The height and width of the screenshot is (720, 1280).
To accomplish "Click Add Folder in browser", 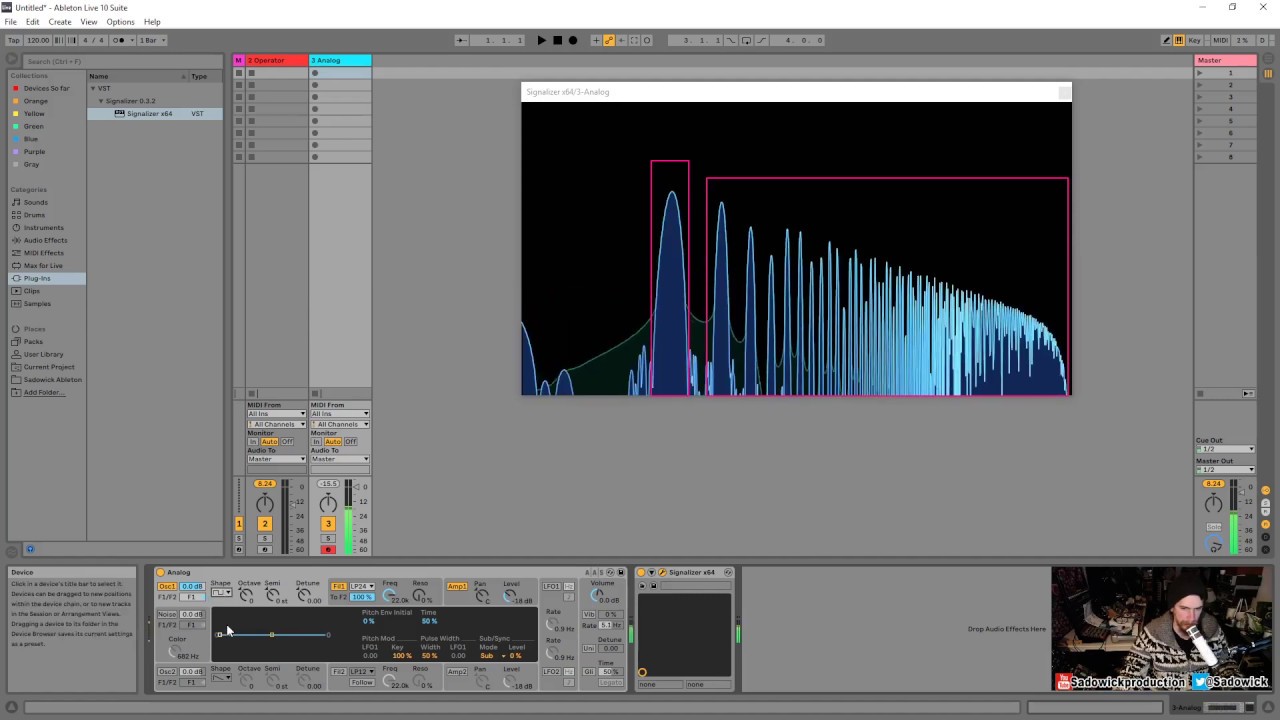I will [44, 392].
